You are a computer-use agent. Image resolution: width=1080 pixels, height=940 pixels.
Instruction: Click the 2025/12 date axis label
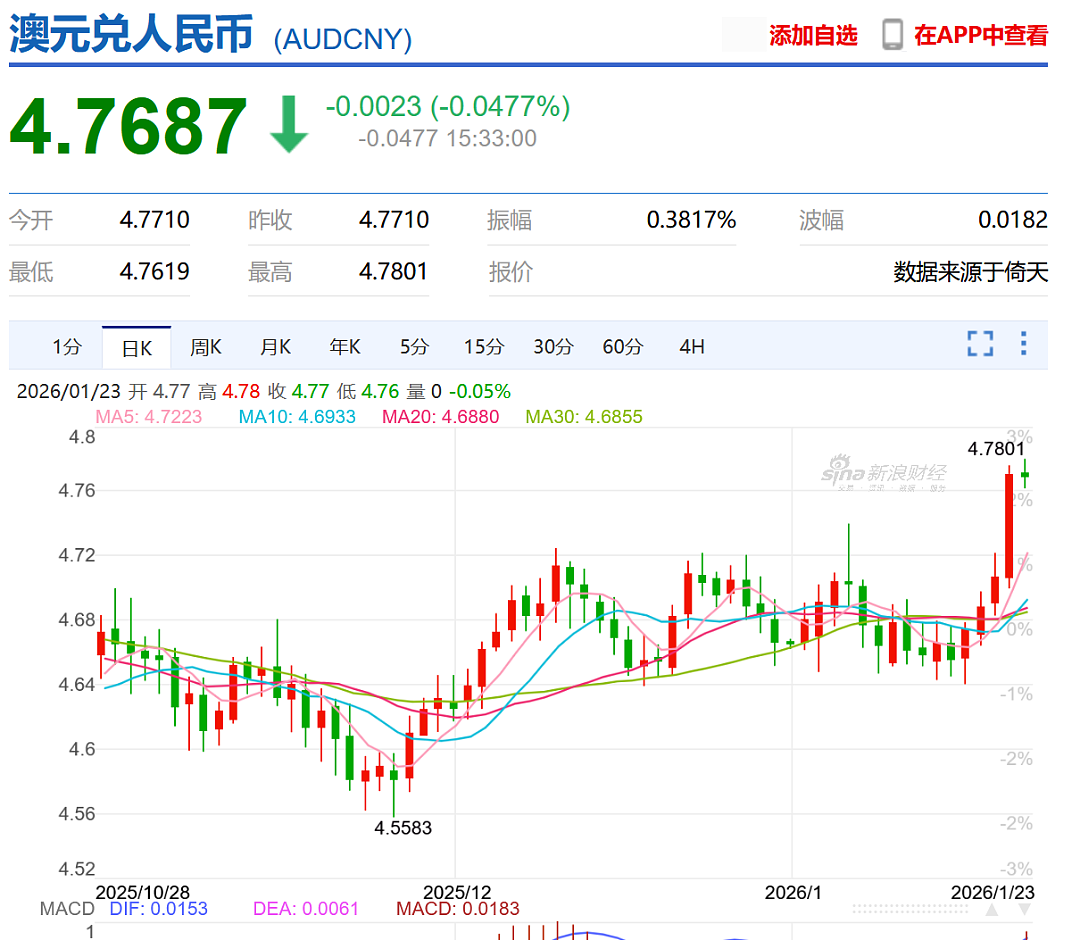click(x=457, y=892)
